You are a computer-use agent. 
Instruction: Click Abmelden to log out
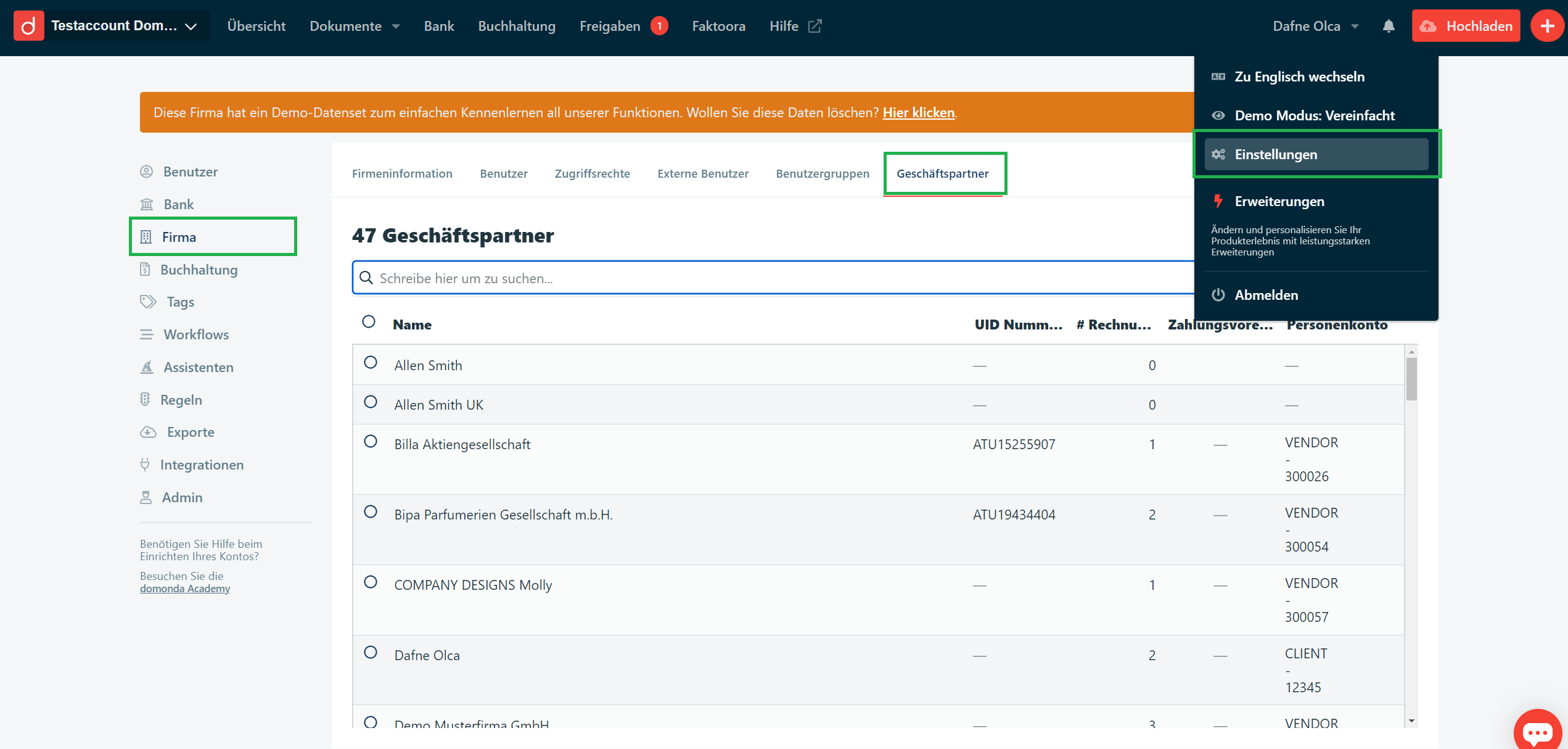click(x=1266, y=295)
